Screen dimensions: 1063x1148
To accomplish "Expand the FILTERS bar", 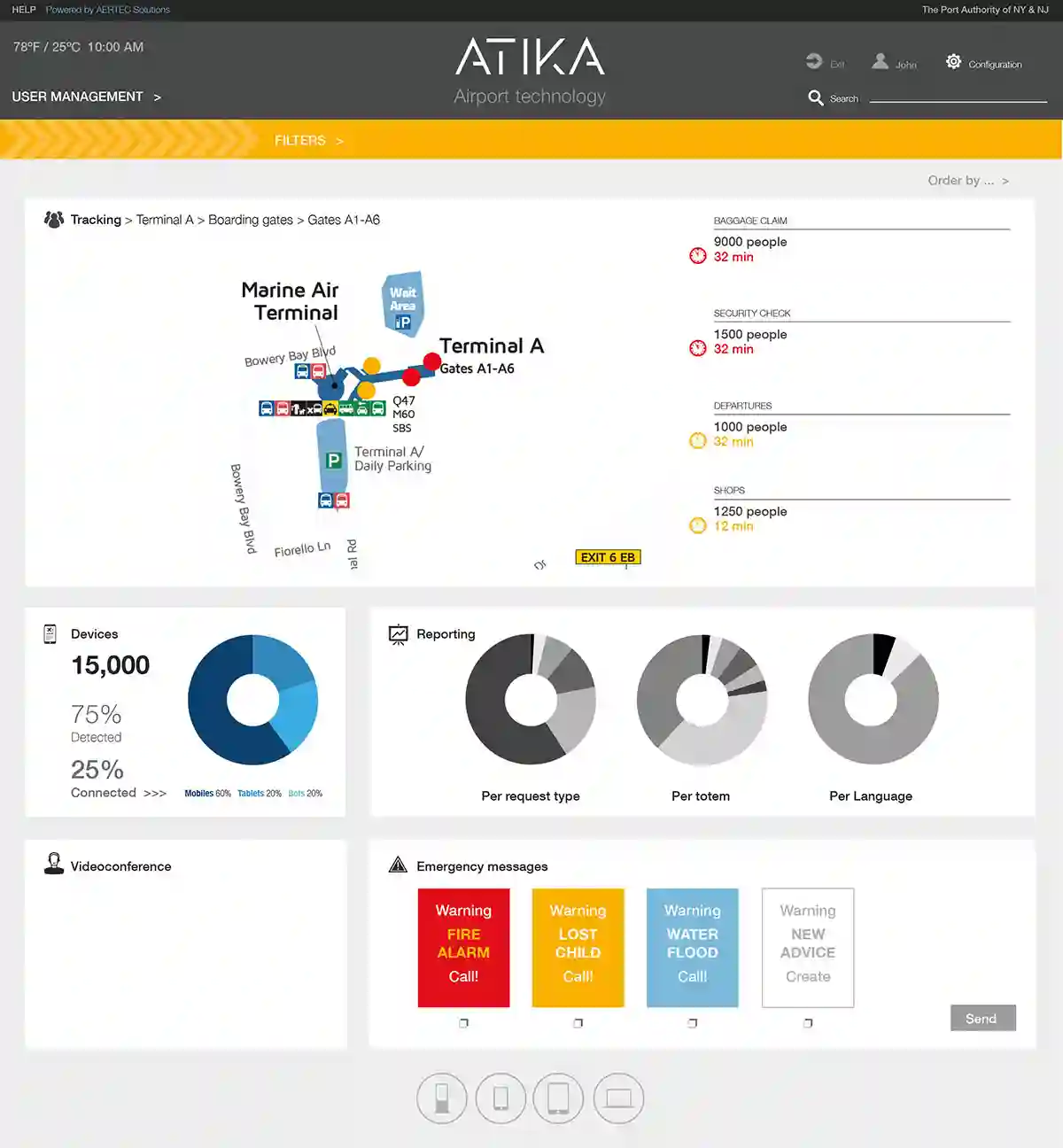I will pos(309,140).
